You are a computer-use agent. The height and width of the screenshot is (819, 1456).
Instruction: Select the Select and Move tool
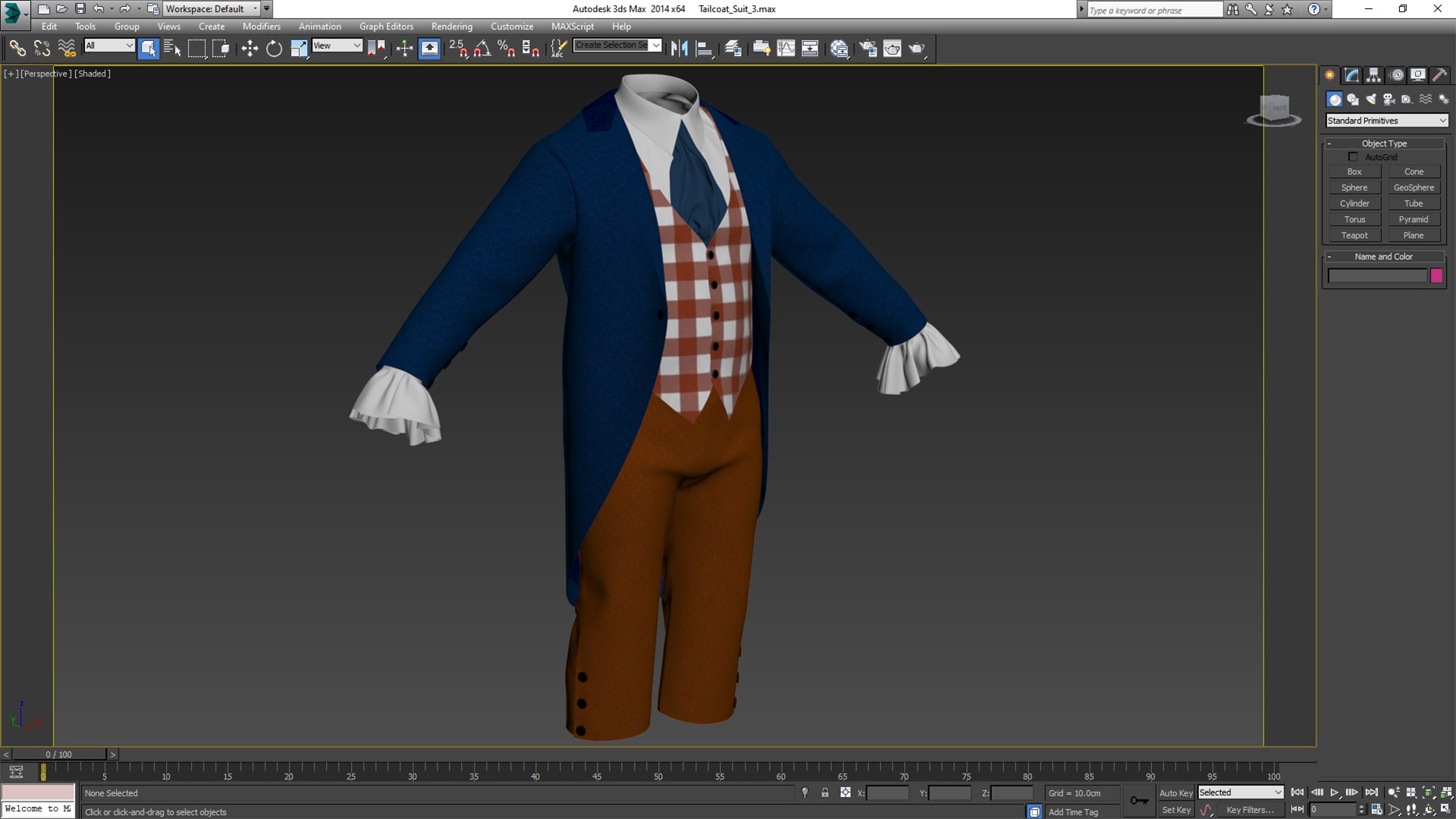249,49
